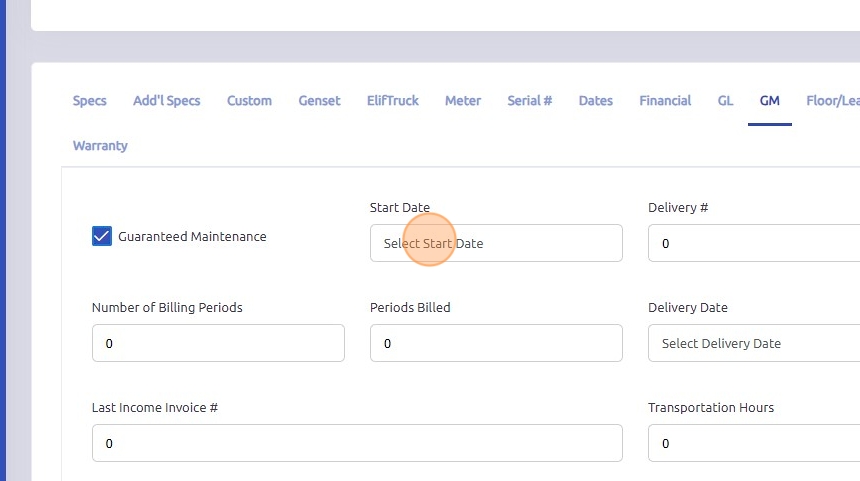Viewport: 860px width, 481px height.
Task: Open the Financial tab
Action: coord(665,101)
